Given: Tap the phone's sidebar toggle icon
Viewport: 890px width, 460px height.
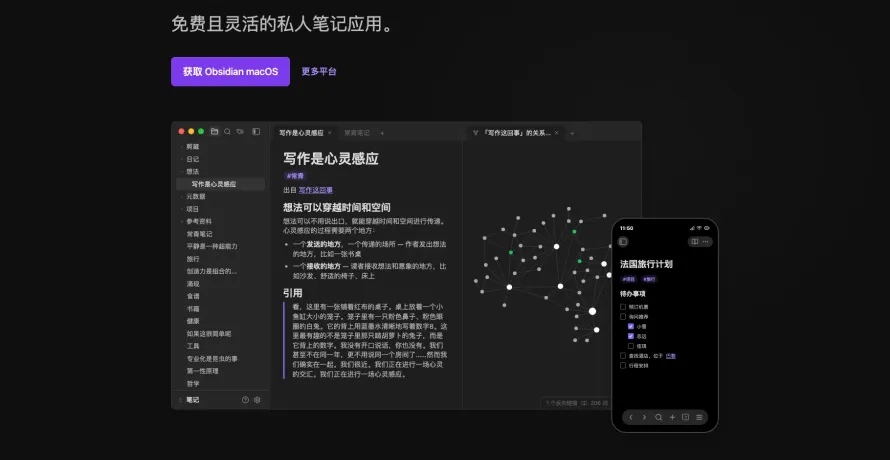Looking at the screenshot, I should [623, 241].
